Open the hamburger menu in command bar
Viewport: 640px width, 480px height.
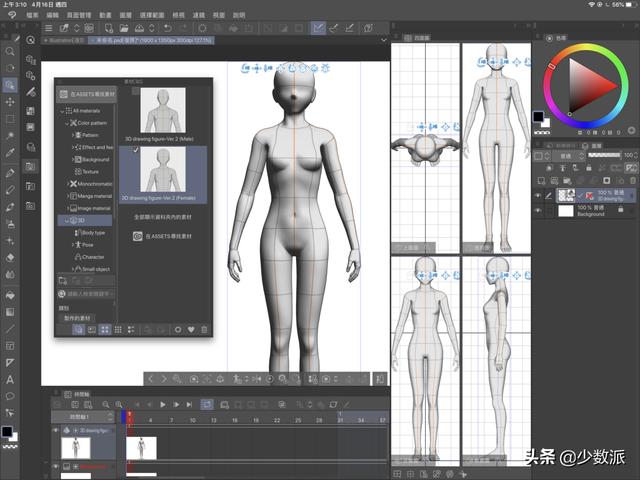tap(49, 28)
